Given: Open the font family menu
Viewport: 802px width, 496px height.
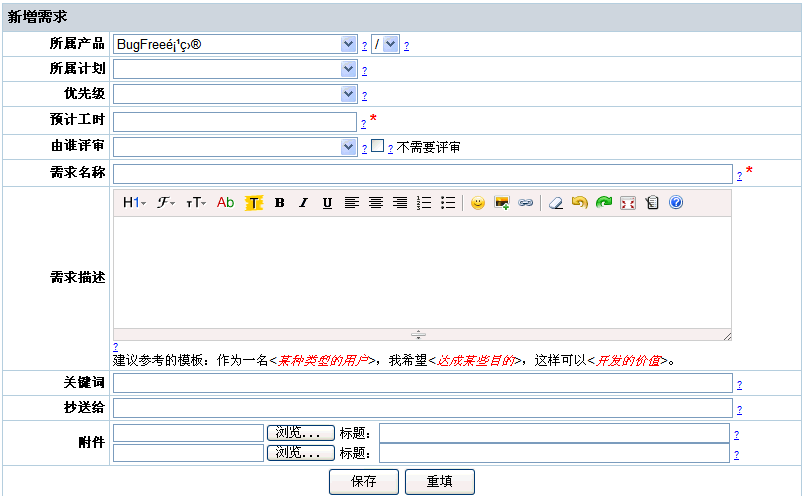Looking at the screenshot, I should (x=166, y=202).
